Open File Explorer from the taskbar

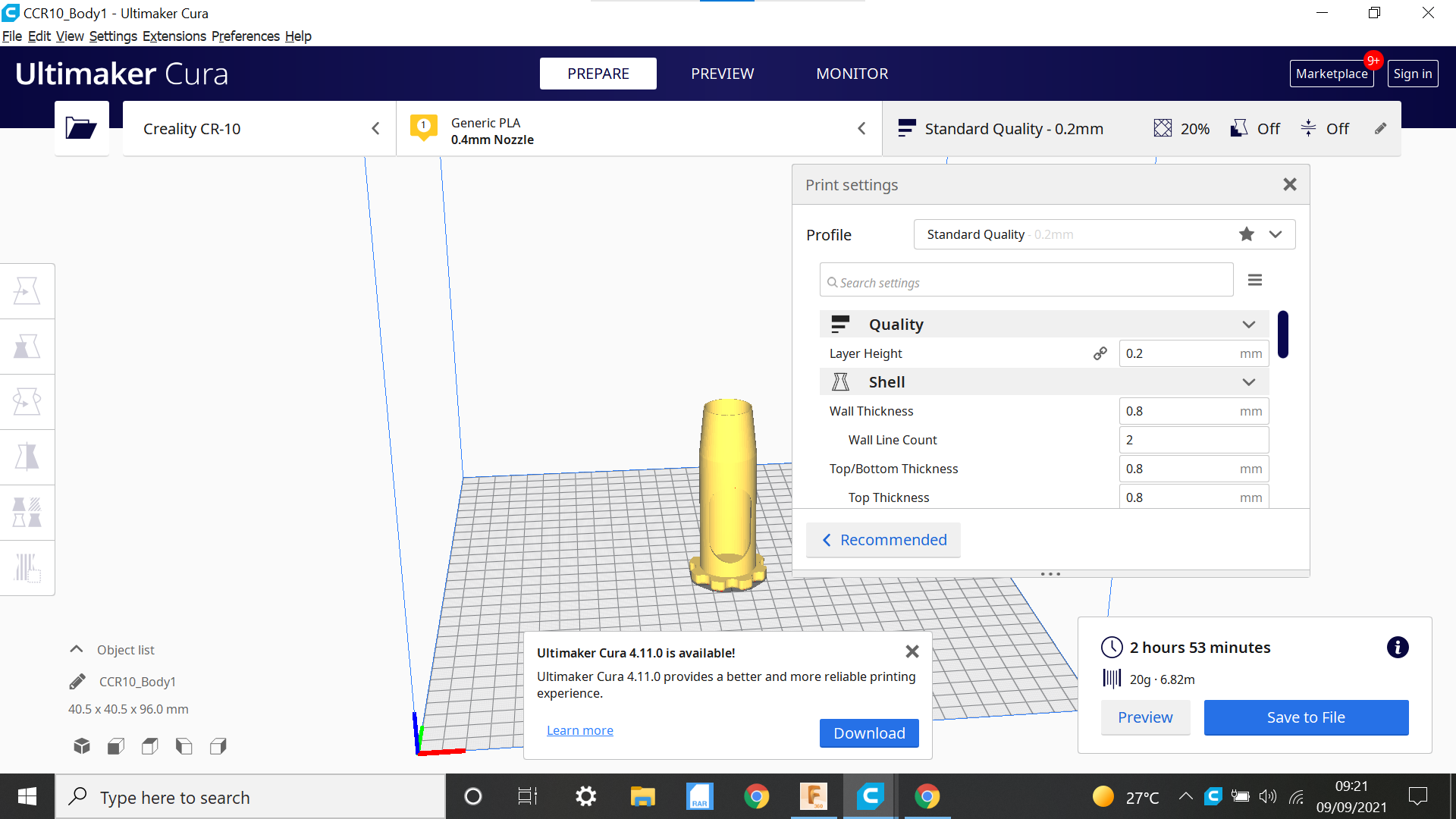pyautogui.click(x=642, y=796)
